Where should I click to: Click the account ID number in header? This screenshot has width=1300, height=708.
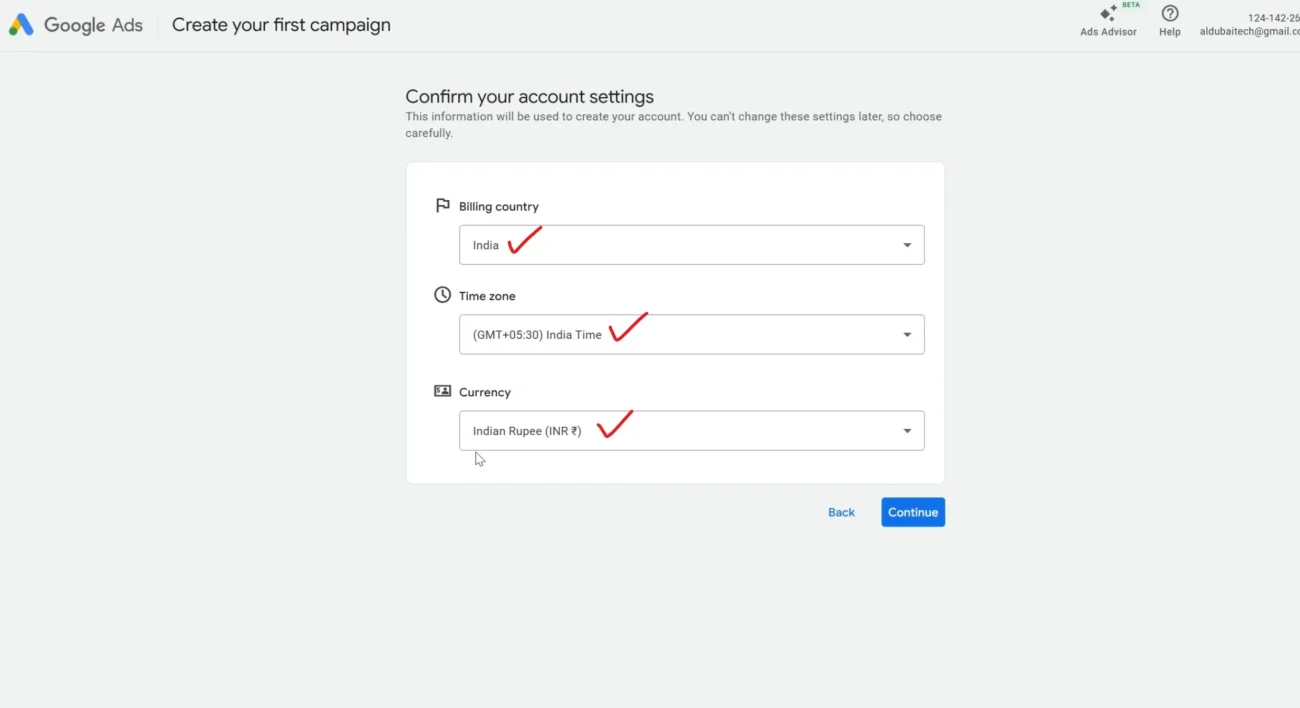(x=1273, y=18)
